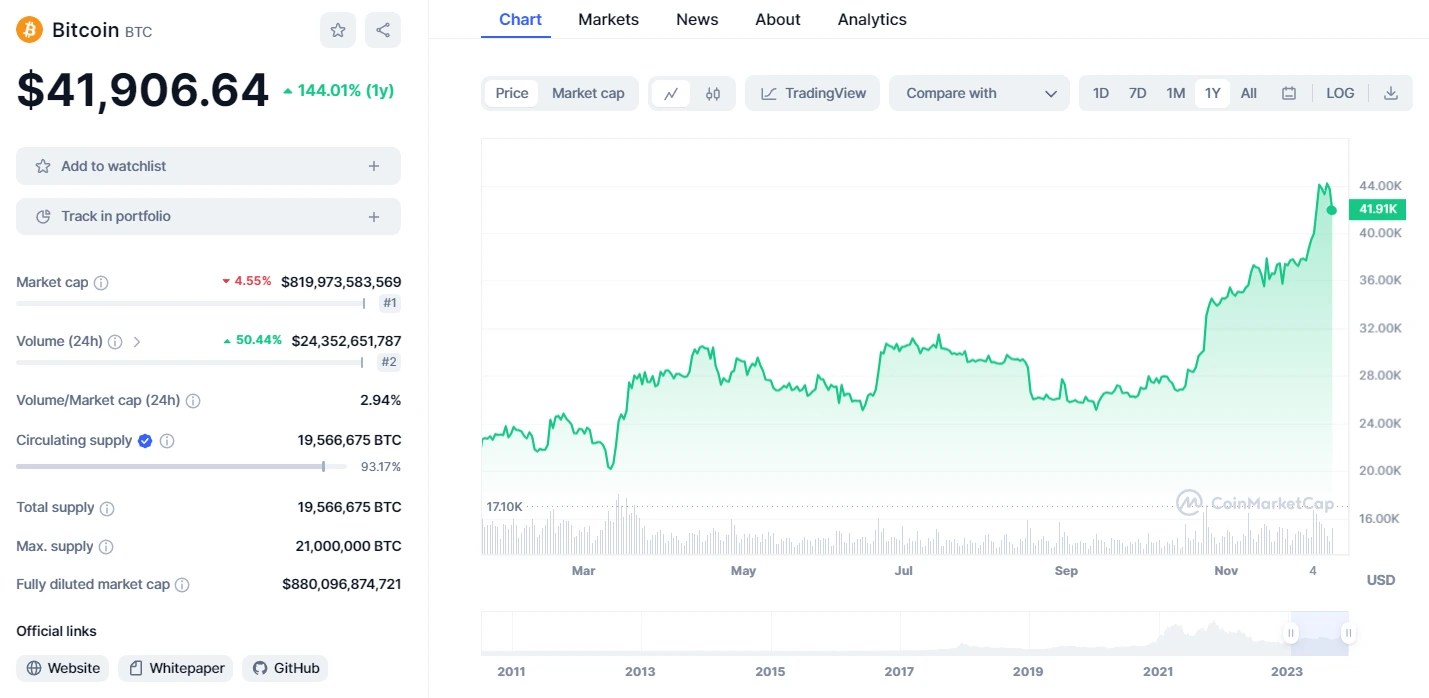Open the Analytics tab
Viewport: 1429px width, 698px height.
871,19
